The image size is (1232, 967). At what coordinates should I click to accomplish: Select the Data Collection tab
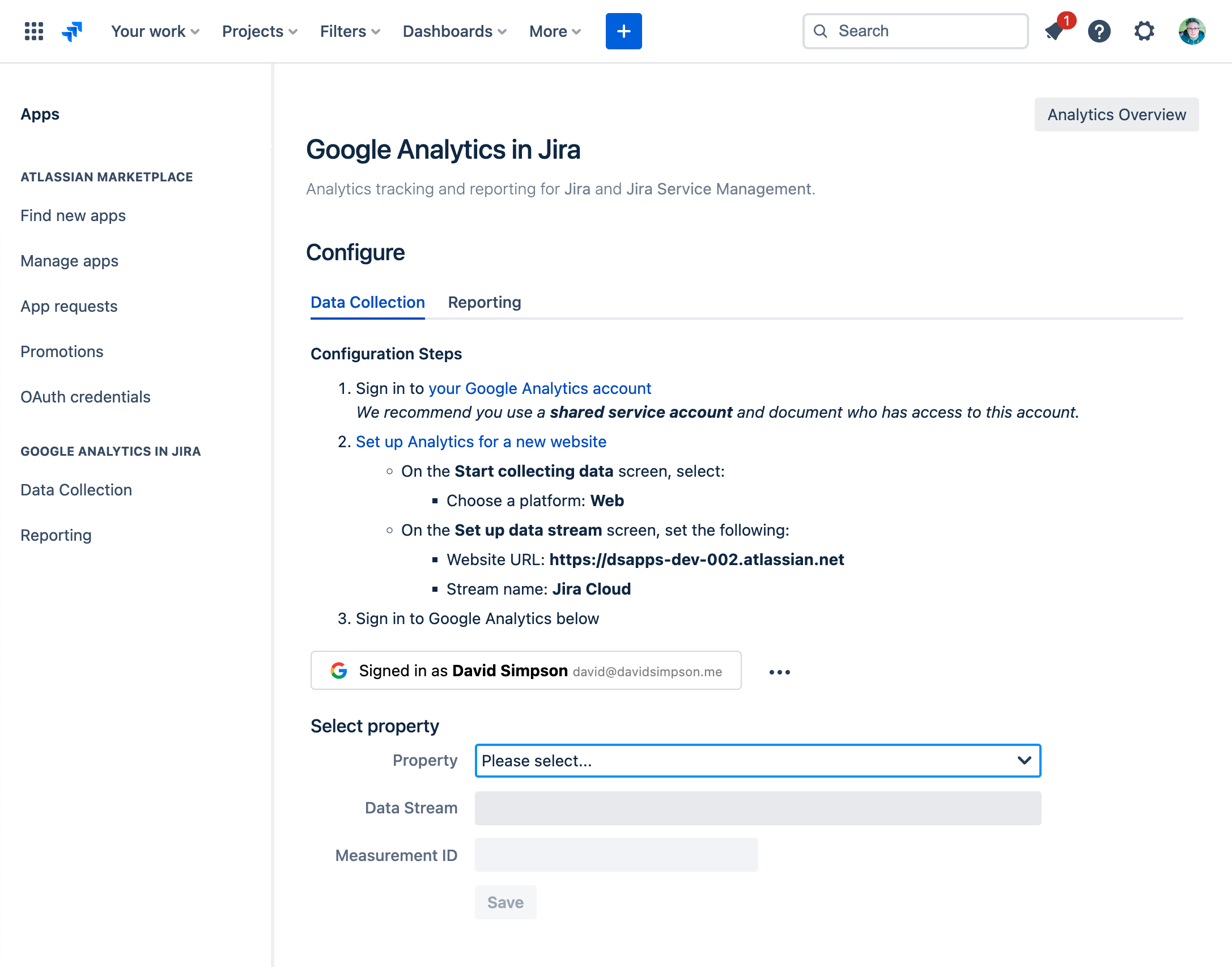(x=368, y=302)
